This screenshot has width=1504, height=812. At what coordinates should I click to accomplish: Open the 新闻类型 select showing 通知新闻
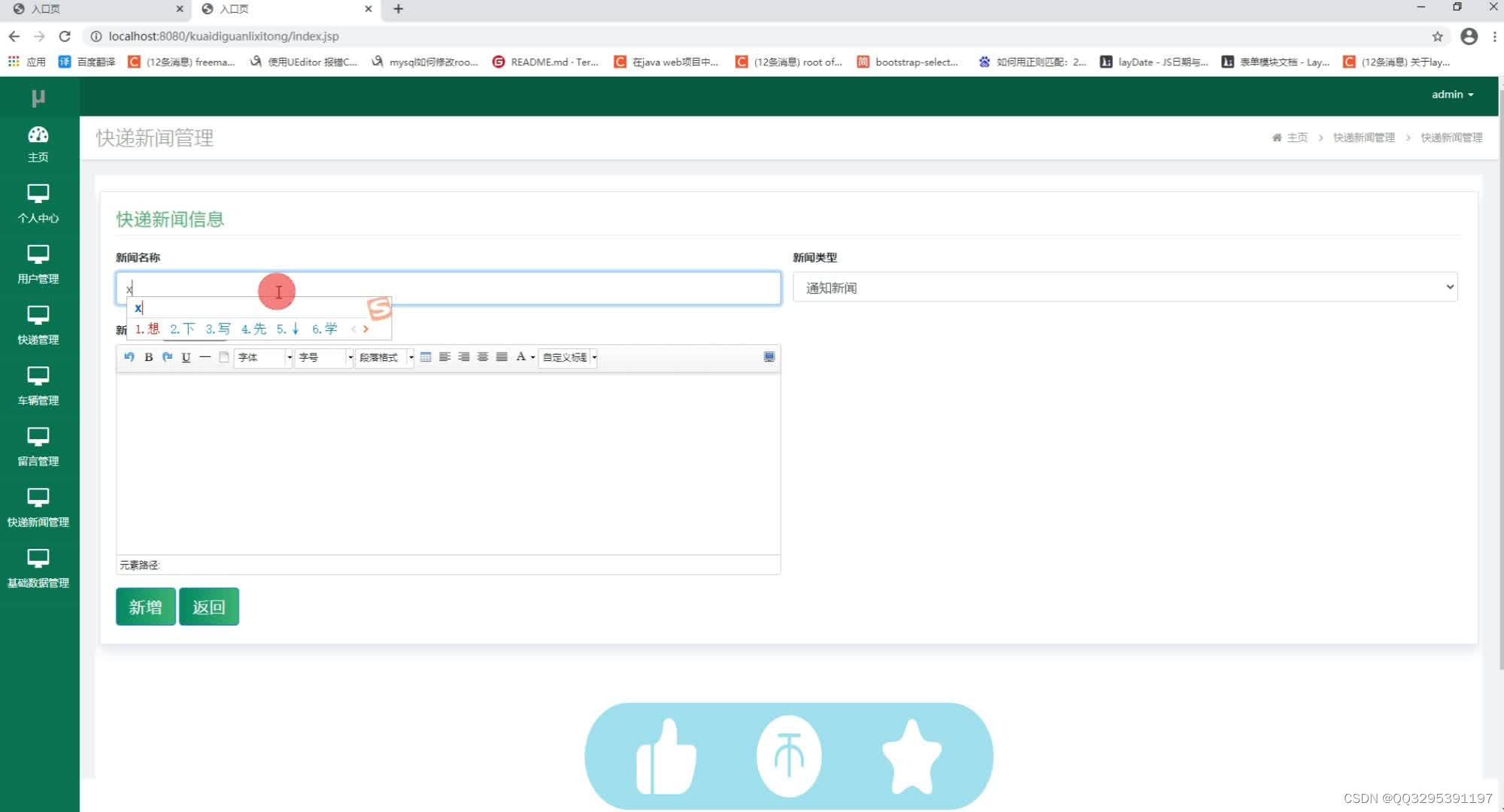[x=1125, y=287]
